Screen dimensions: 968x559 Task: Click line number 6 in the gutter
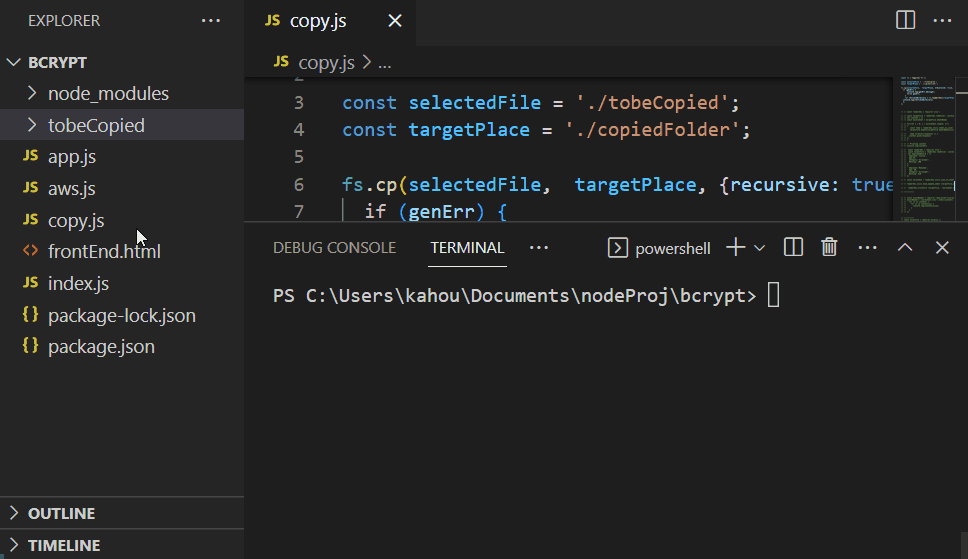point(299,185)
